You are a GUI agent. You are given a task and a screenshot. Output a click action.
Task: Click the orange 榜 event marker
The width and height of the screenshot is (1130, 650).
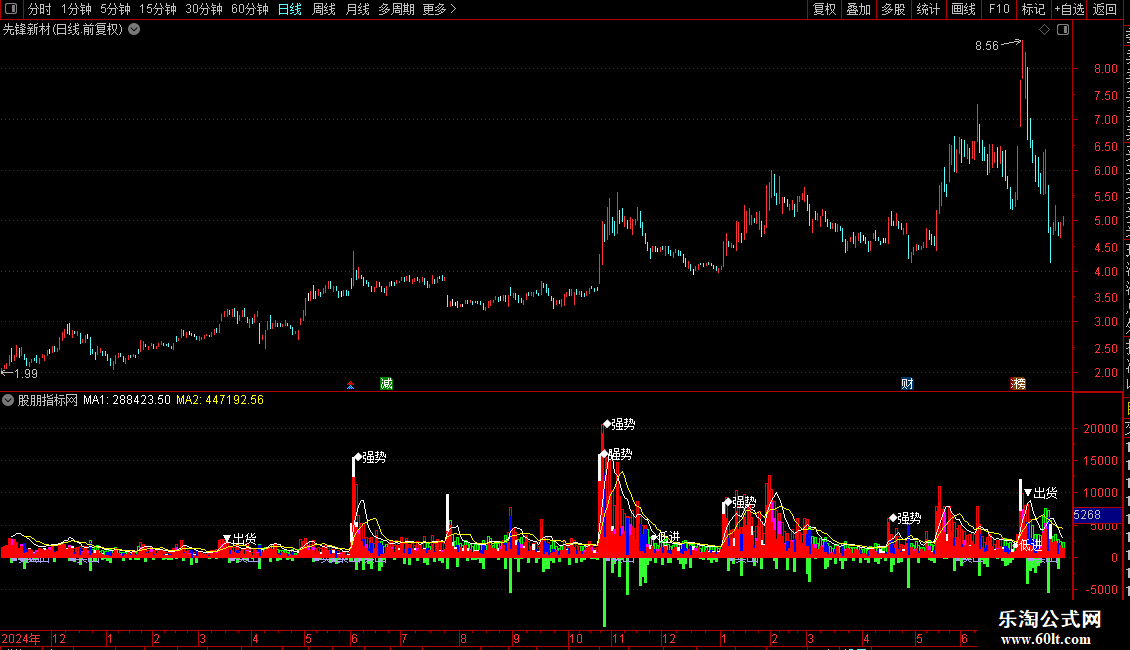tap(1018, 383)
